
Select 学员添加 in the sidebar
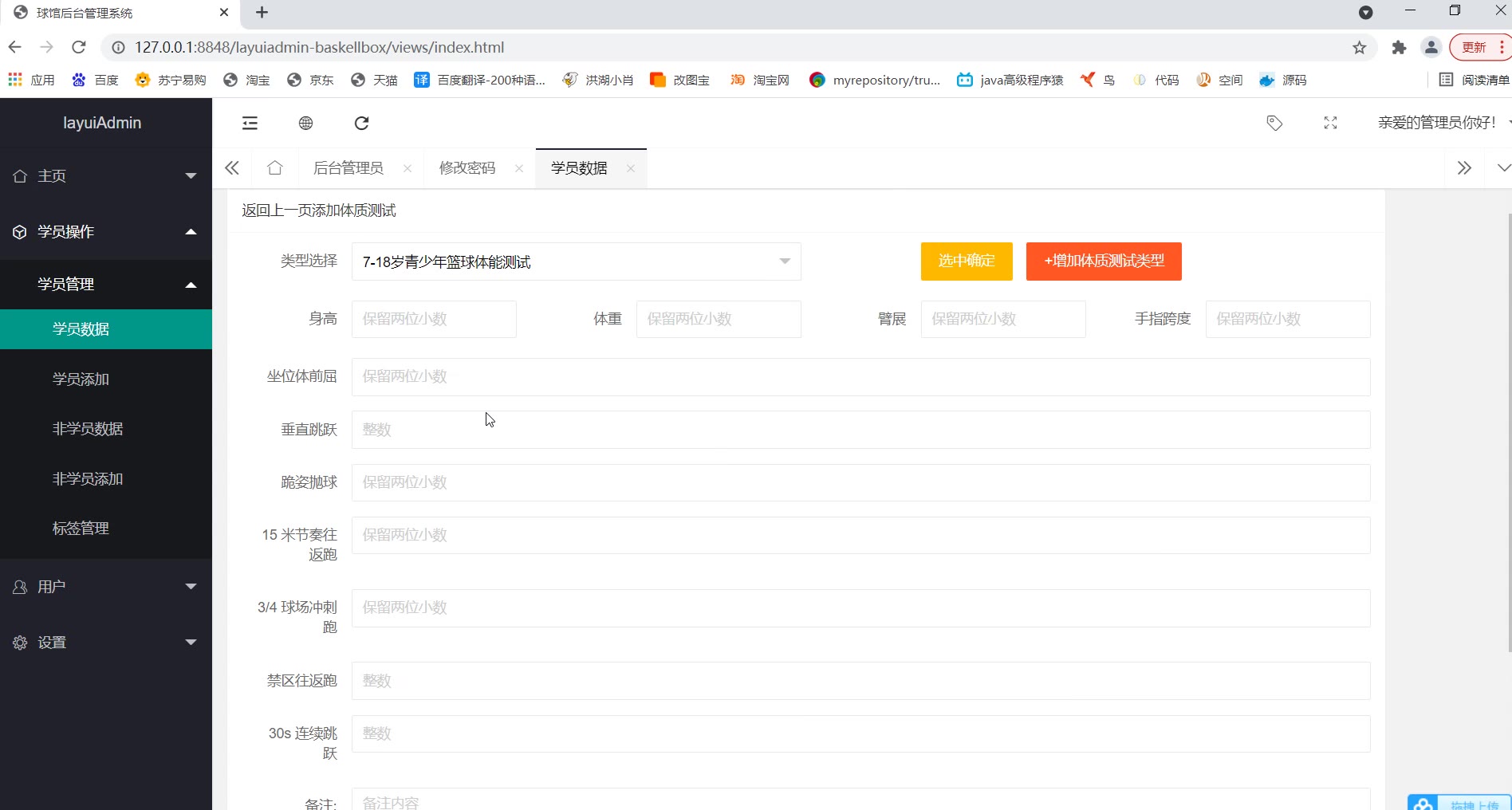(106, 379)
